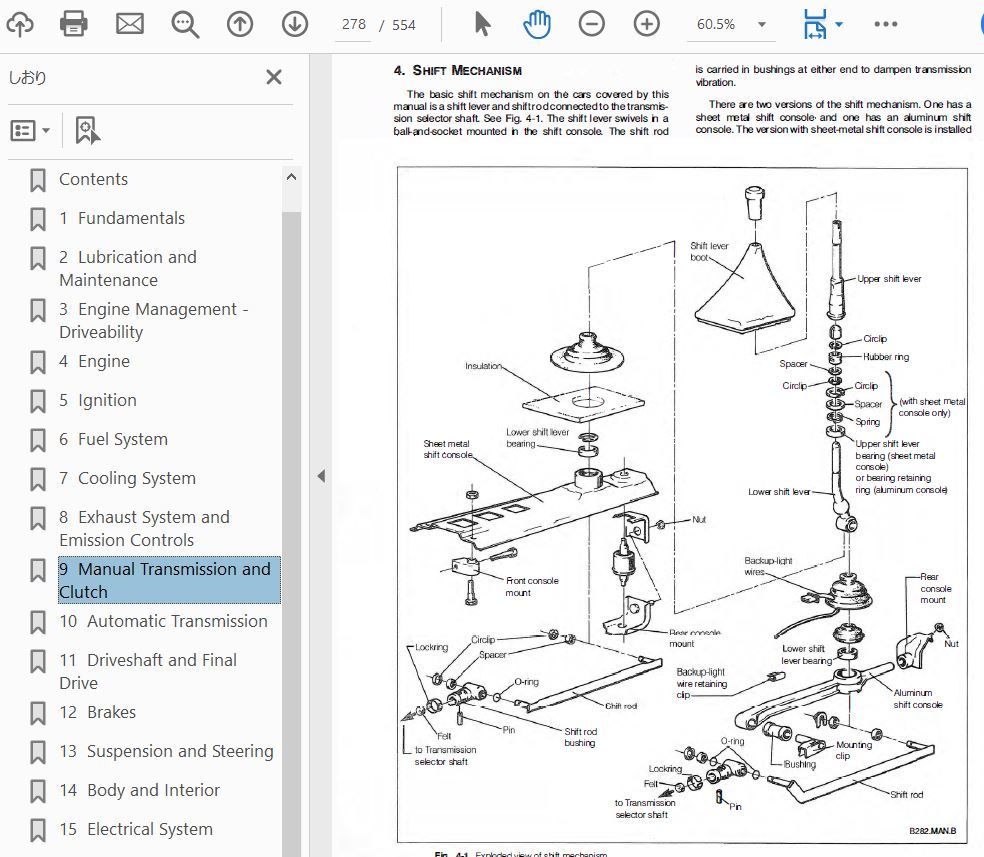
Task: Open bookmark 10 Automatic Transmission
Action: click(x=163, y=621)
